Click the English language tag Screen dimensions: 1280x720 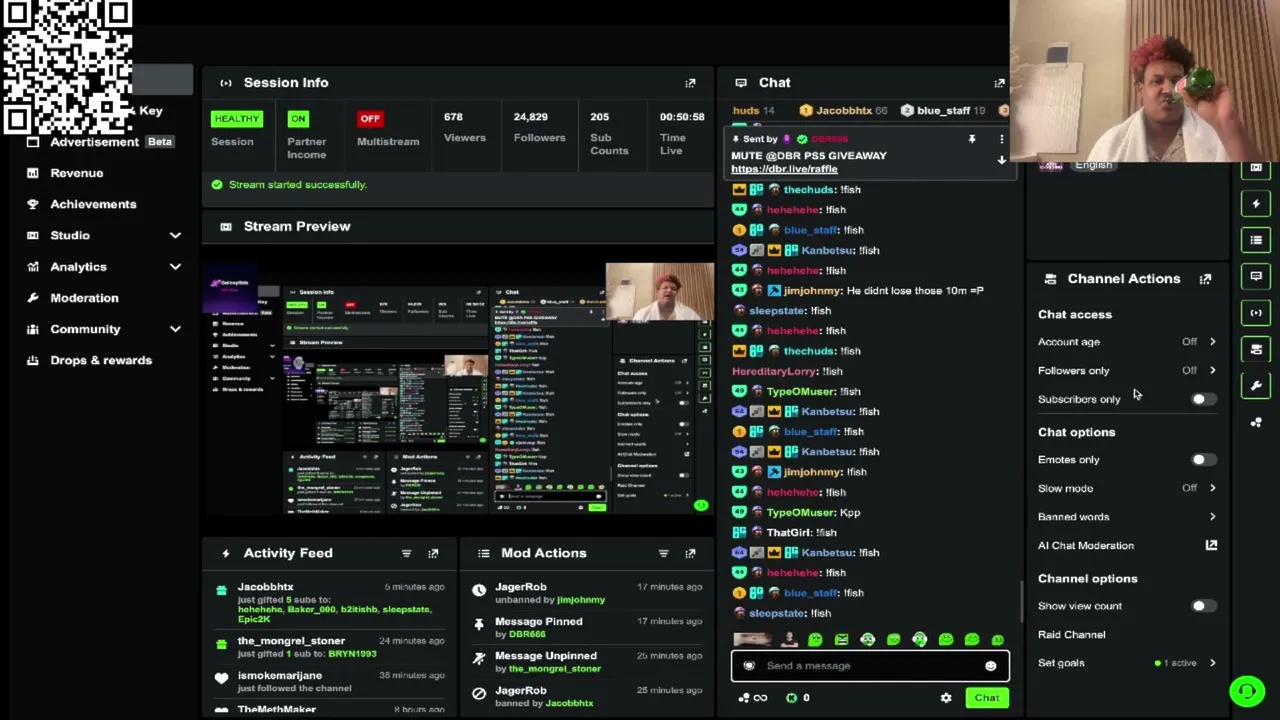(x=1093, y=165)
